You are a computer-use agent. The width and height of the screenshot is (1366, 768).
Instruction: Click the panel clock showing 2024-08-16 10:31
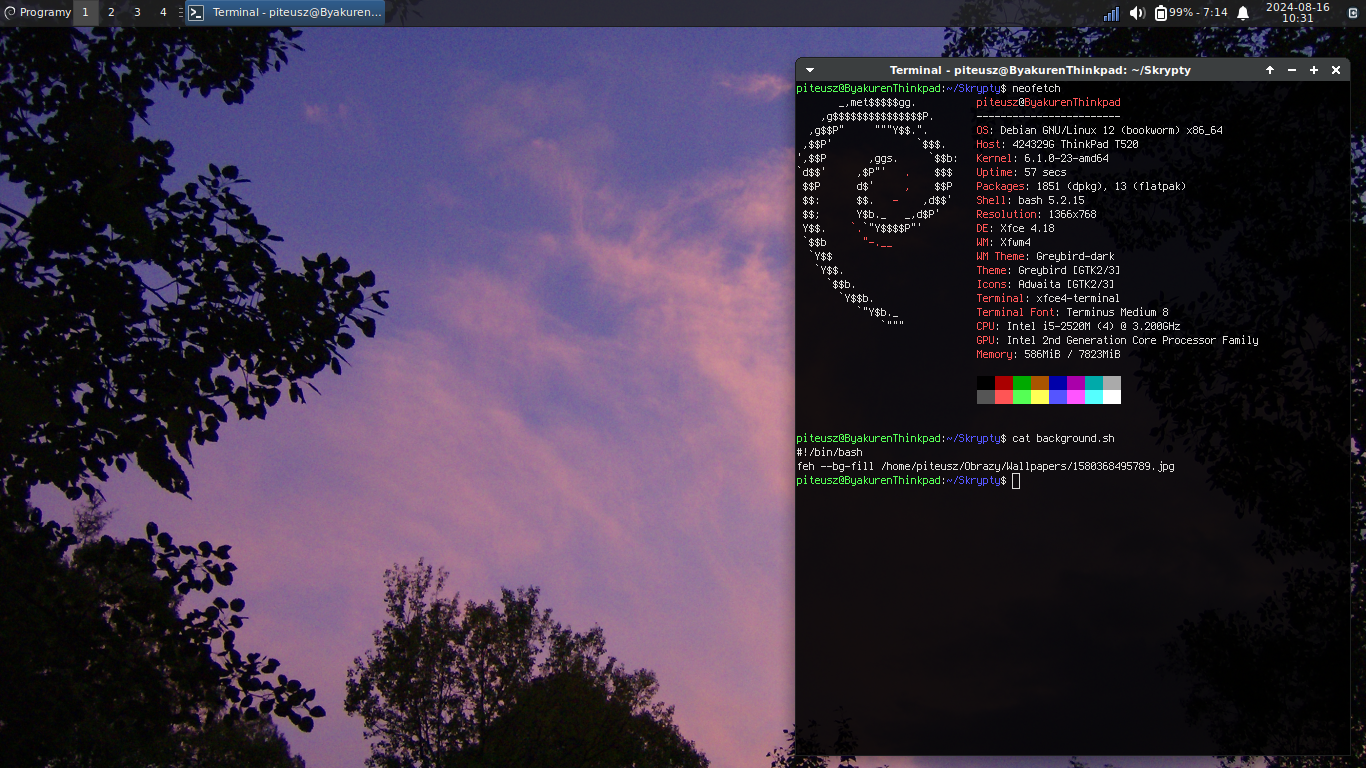click(1297, 13)
